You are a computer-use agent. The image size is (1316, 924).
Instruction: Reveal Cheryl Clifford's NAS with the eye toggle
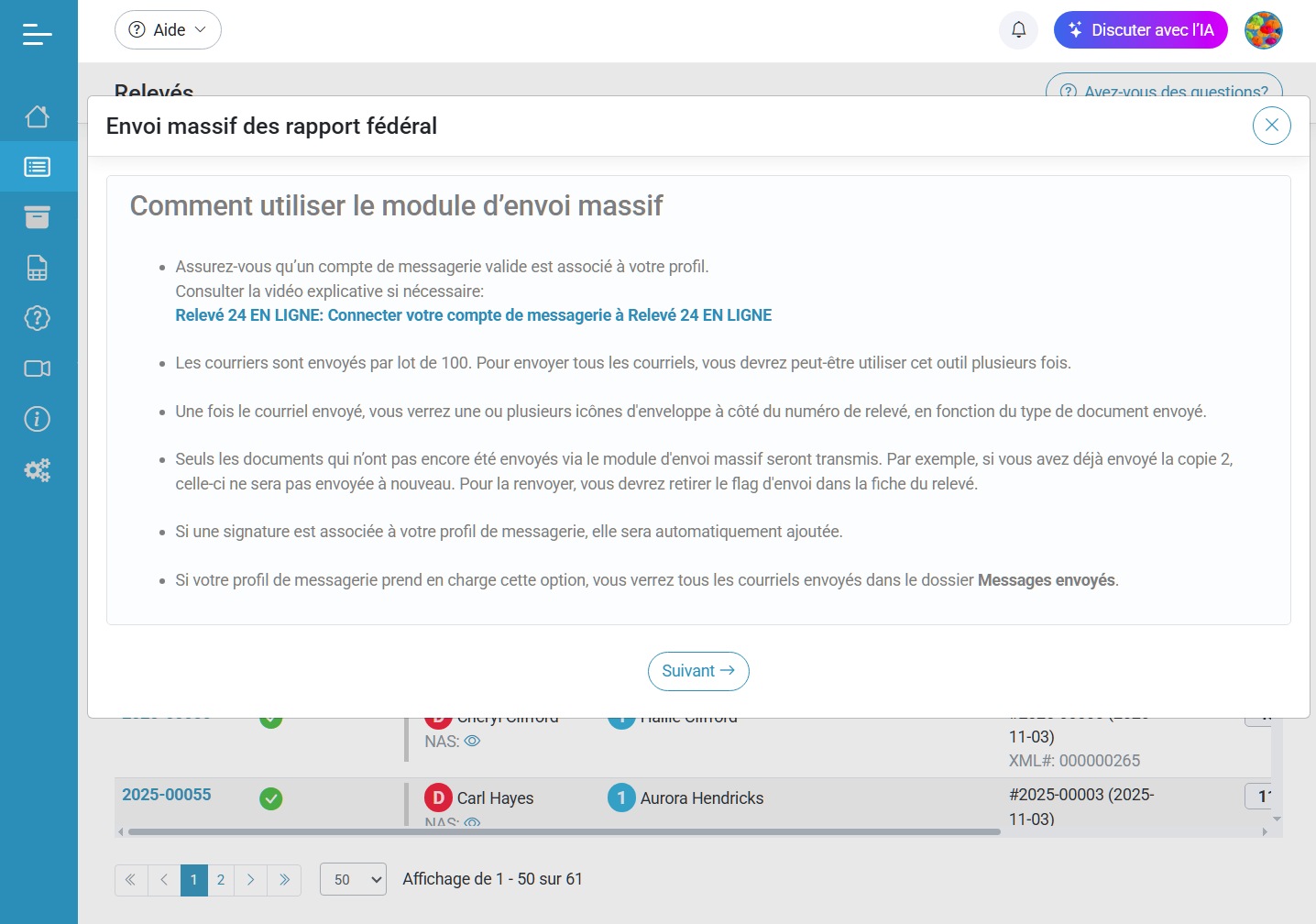coord(471,741)
